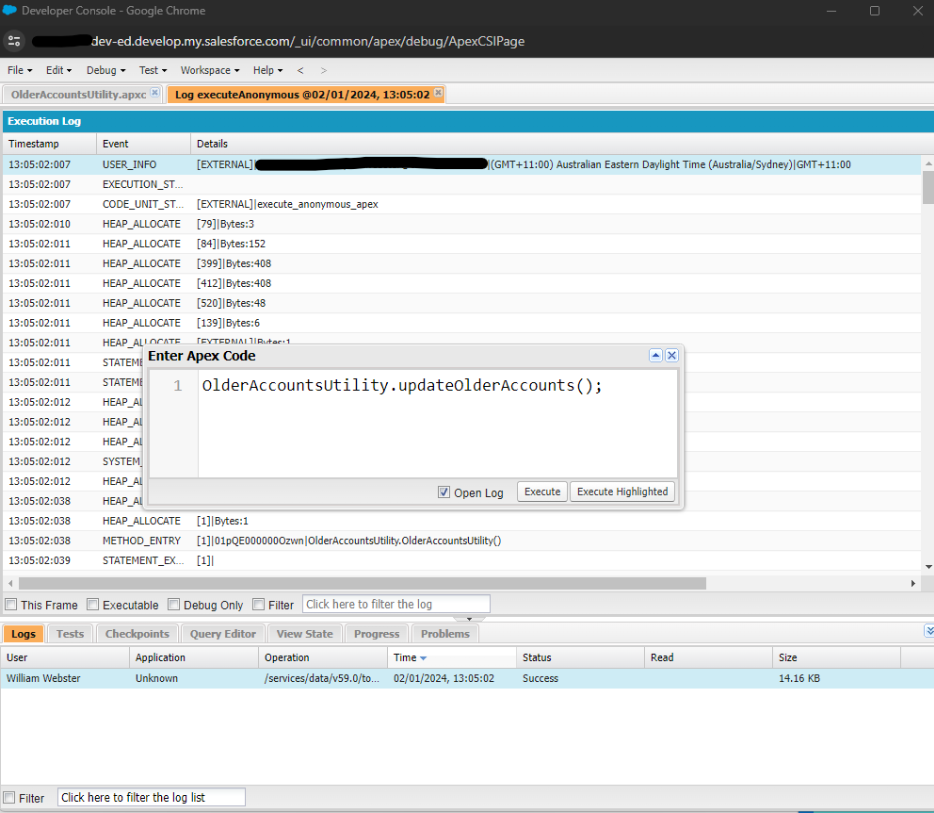Enable the Executable checkbox
The width and height of the screenshot is (934, 813).
click(92, 605)
